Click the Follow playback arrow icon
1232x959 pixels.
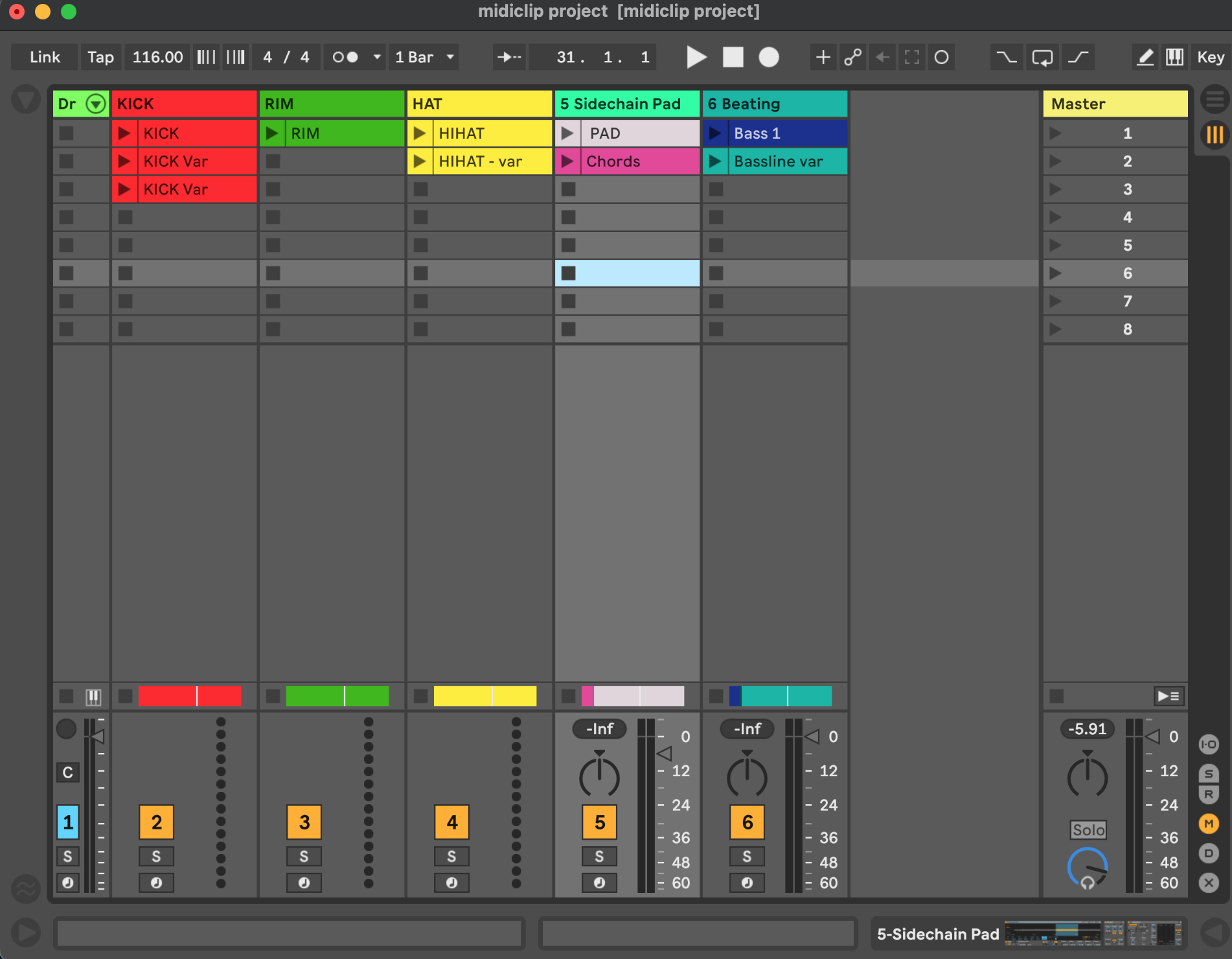click(509, 58)
